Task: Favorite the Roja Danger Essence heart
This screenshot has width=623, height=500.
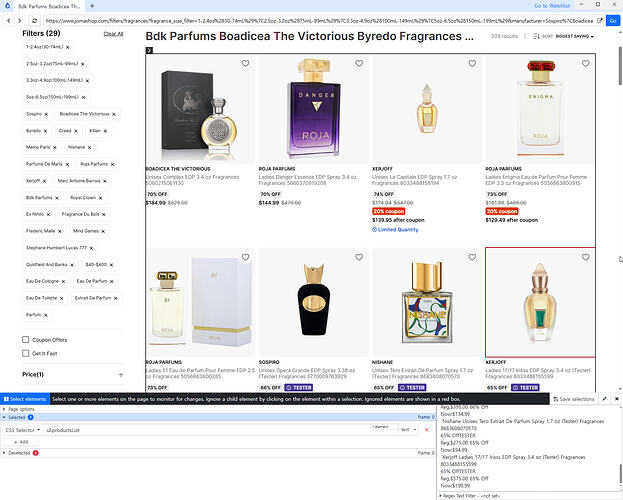Action: tap(359, 63)
